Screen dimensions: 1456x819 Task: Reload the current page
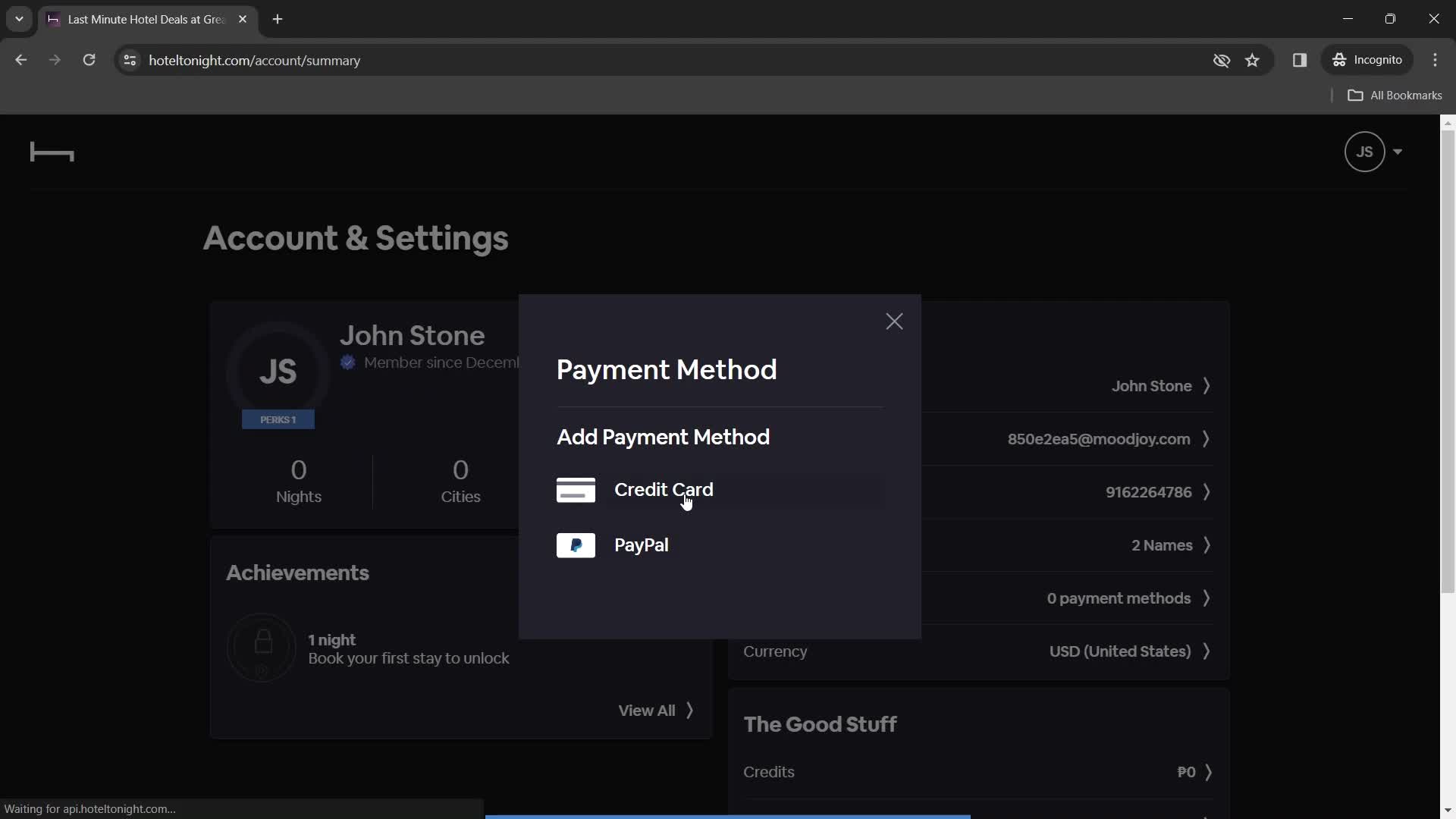89,60
